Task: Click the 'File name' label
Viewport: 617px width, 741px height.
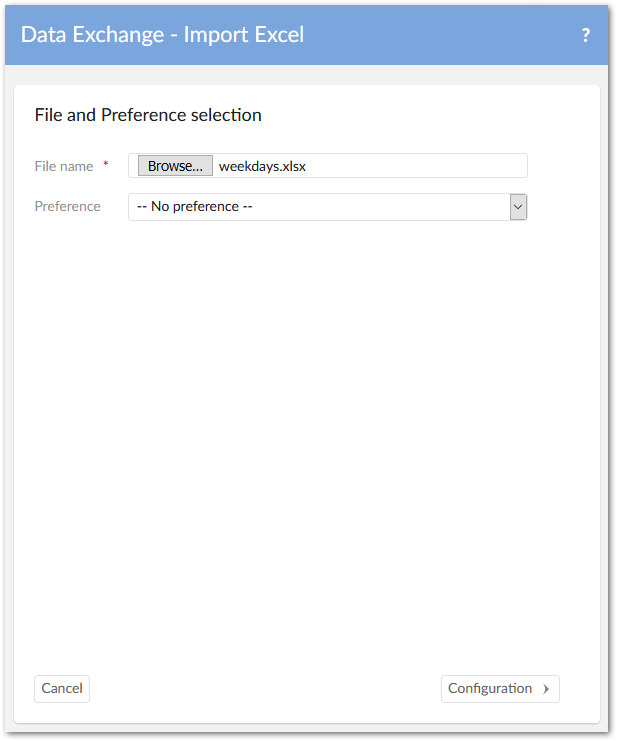Action: pyautogui.click(x=64, y=166)
